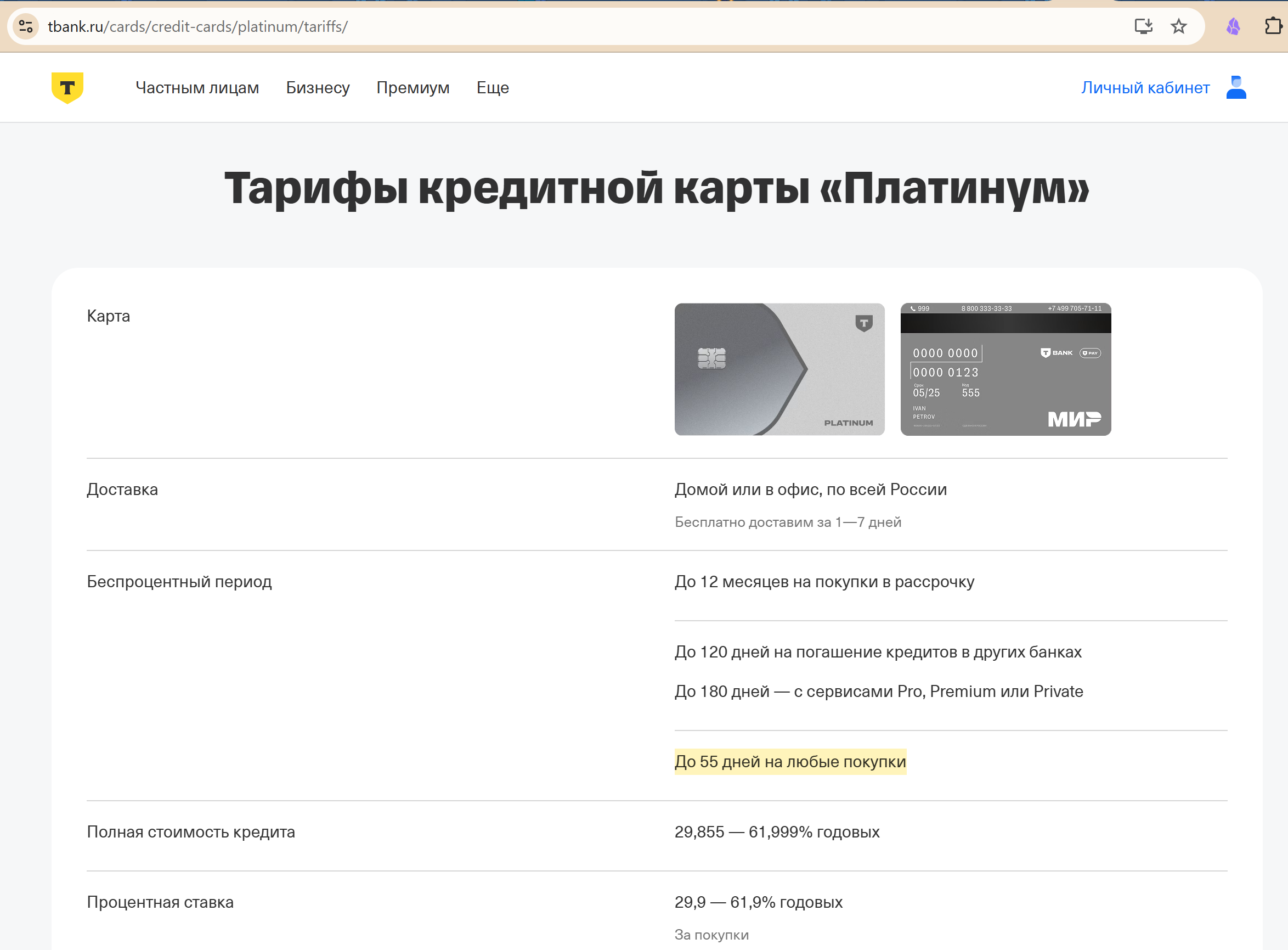Expand the Еще navigation menu
The image size is (1288, 950).
pyautogui.click(x=493, y=87)
